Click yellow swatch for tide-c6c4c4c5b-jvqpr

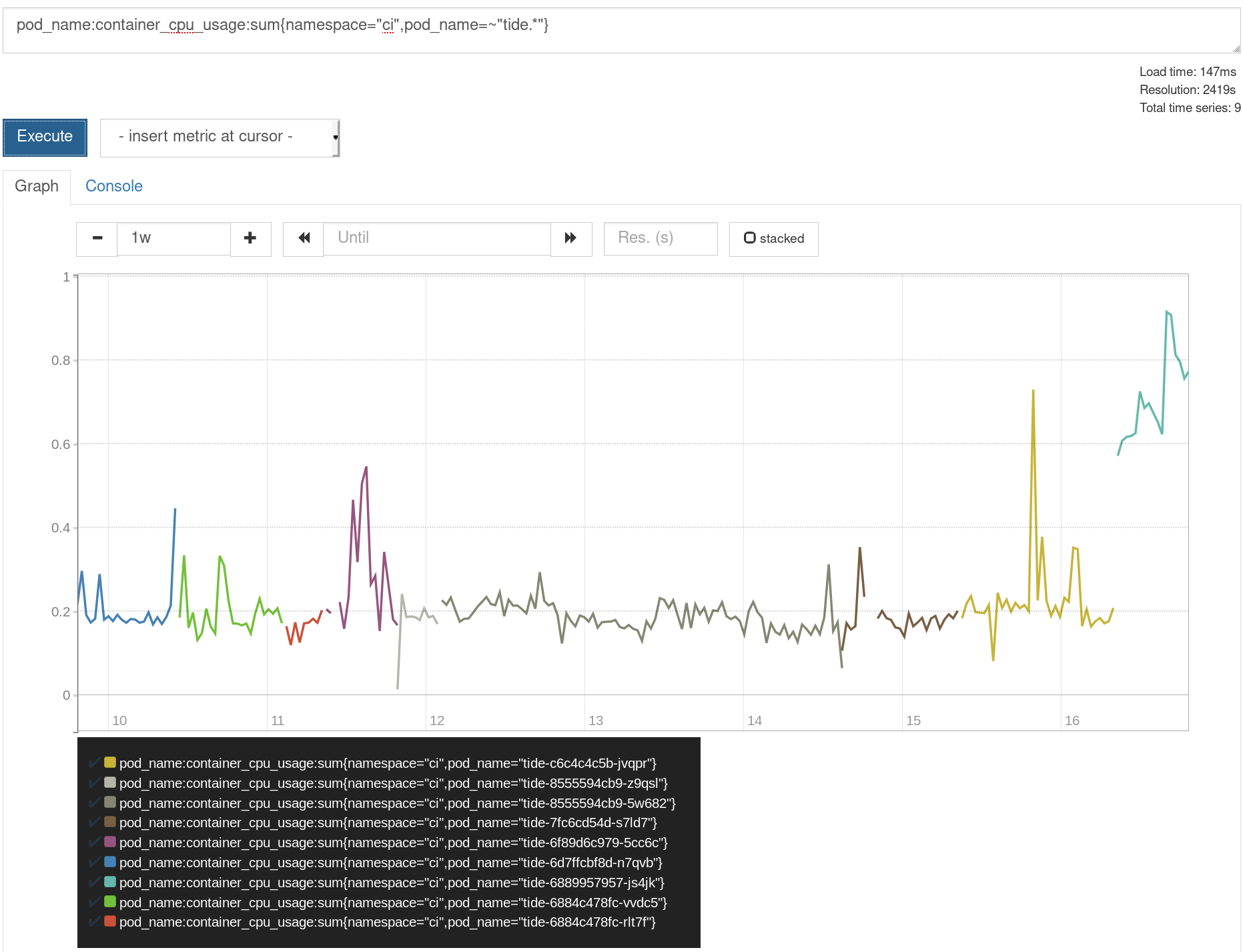click(110, 763)
